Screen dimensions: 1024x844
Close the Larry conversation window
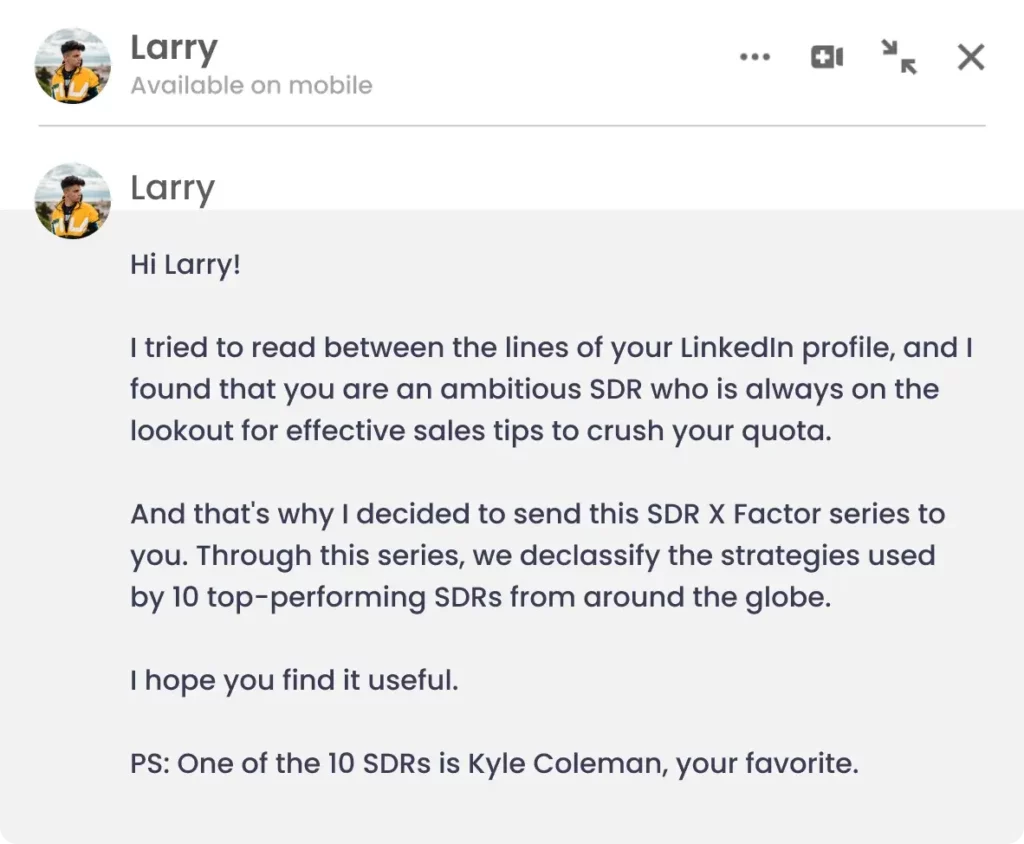pos(970,58)
